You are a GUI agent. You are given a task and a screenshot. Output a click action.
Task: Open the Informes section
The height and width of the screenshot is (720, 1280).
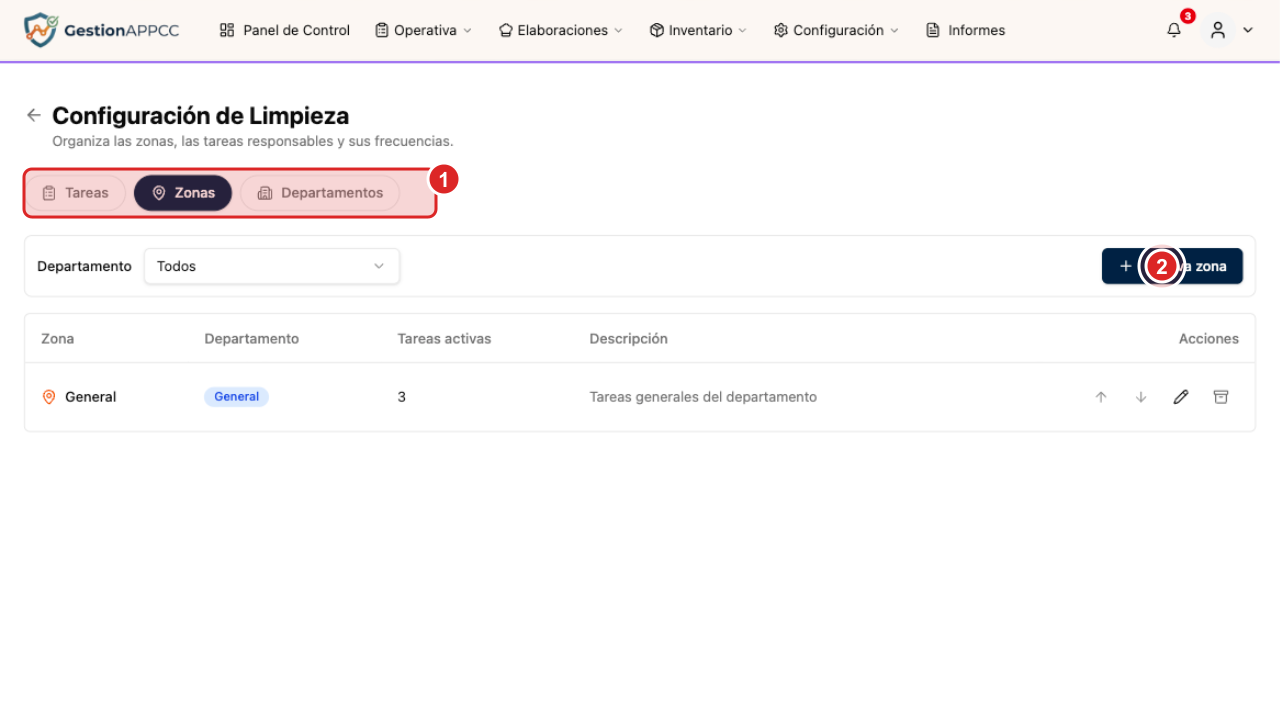(x=966, y=30)
